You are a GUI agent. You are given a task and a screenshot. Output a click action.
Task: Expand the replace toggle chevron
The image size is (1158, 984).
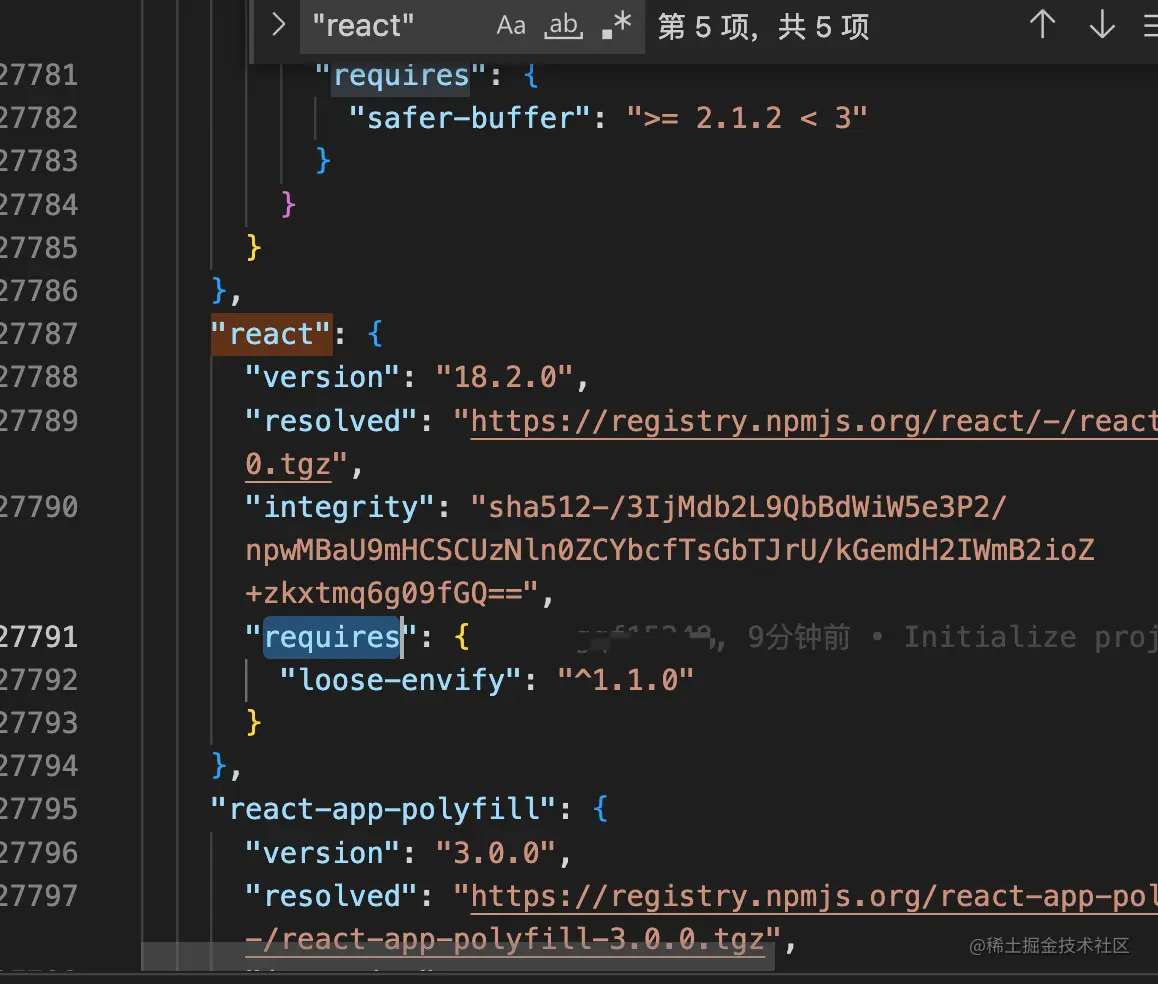coord(278,25)
